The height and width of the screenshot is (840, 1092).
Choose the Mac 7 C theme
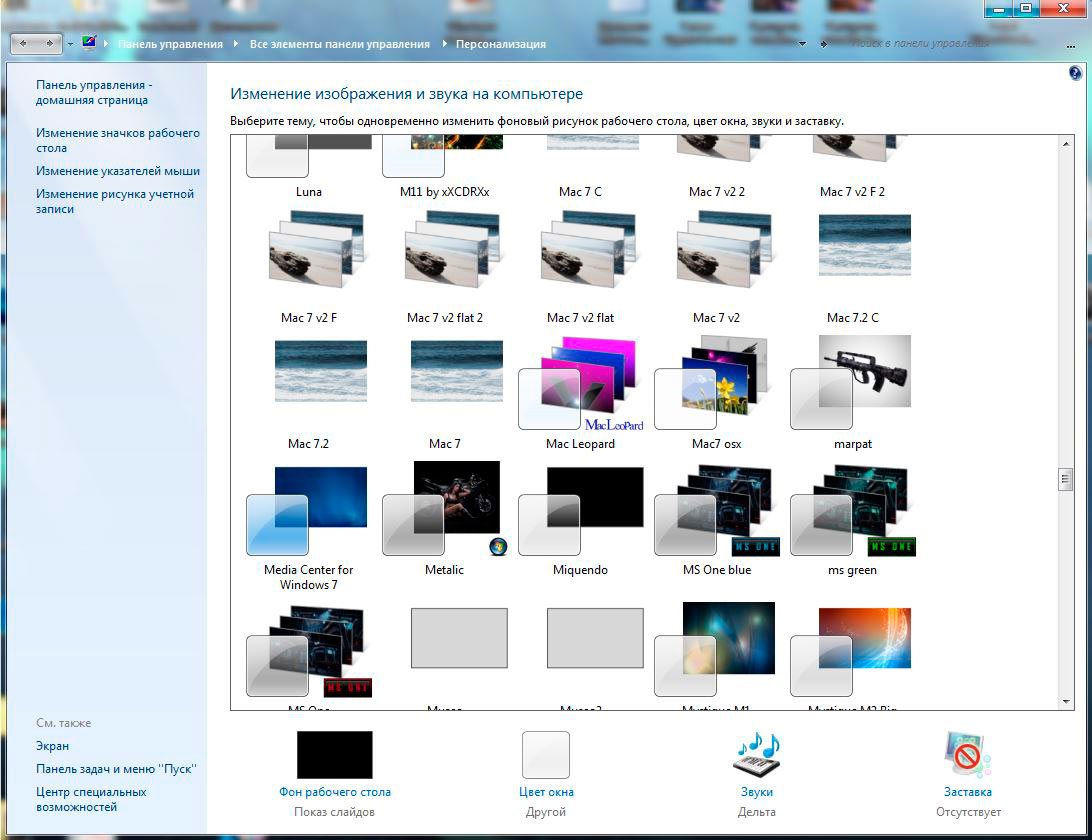tap(580, 167)
